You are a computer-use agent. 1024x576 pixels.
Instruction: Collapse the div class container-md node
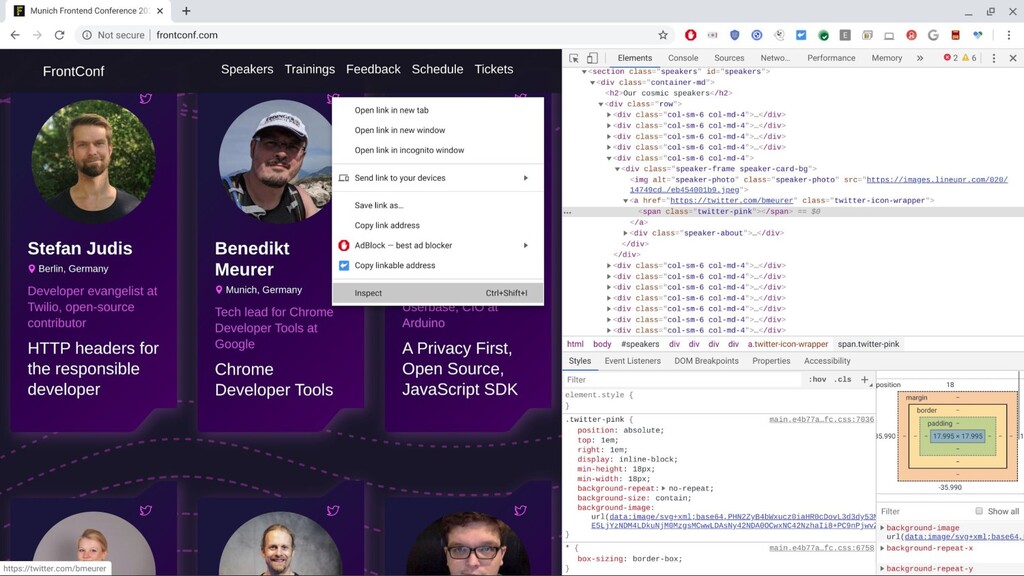(x=592, y=83)
